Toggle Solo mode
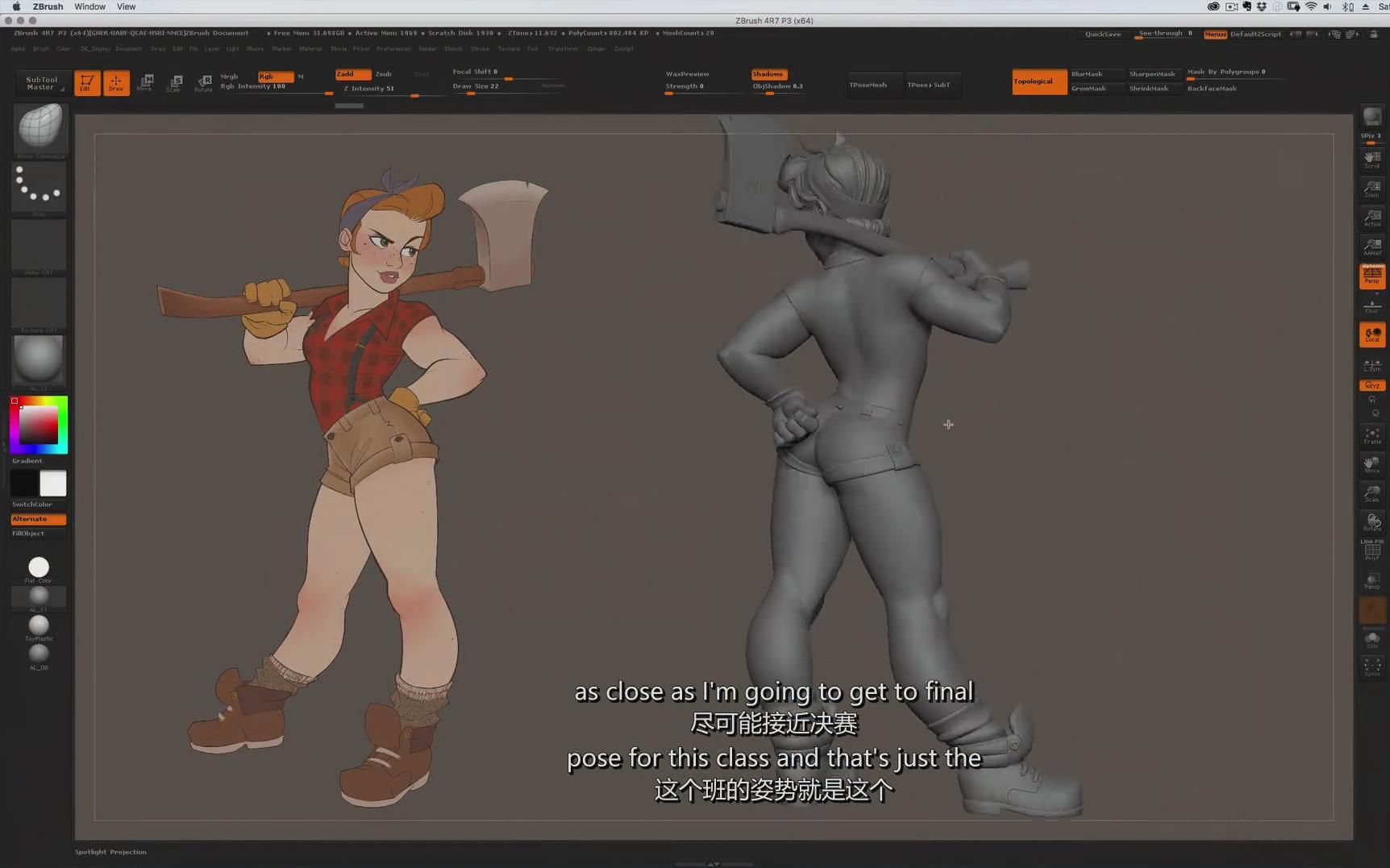The height and width of the screenshot is (868, 1390). coord(1371,640)
